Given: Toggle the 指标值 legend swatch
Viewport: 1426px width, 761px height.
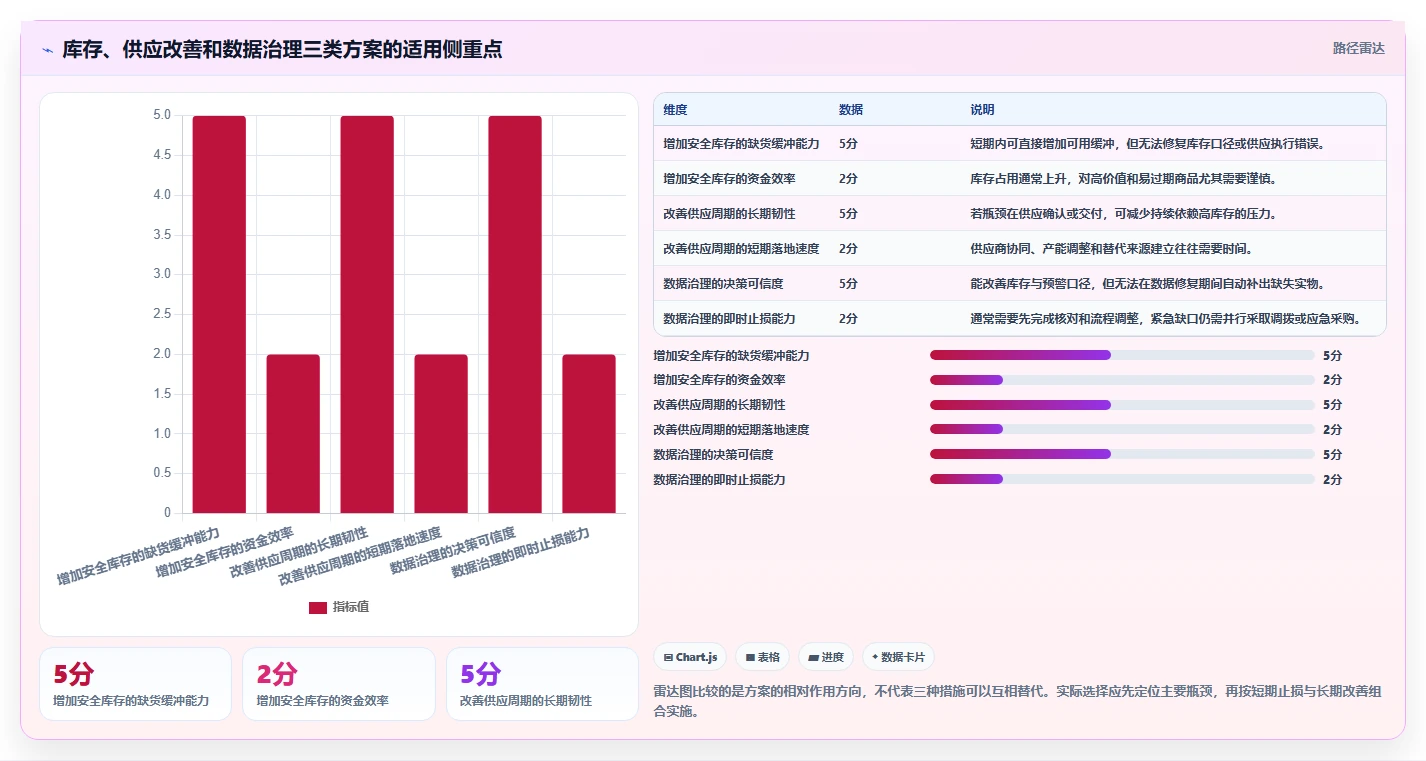Looking at the screenshot, I should coord(317,607).
